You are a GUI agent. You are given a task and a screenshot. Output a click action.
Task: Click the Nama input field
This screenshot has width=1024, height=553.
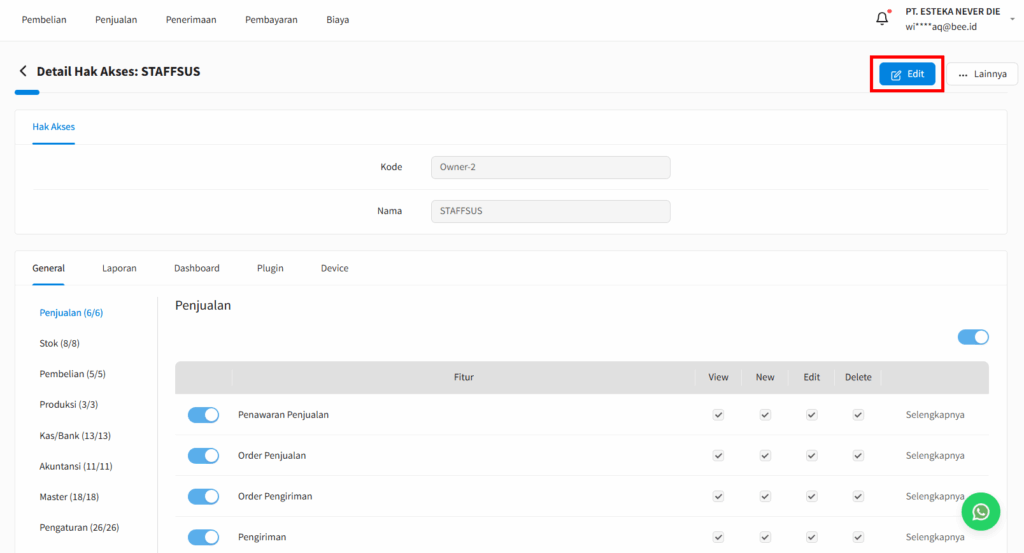550,211
